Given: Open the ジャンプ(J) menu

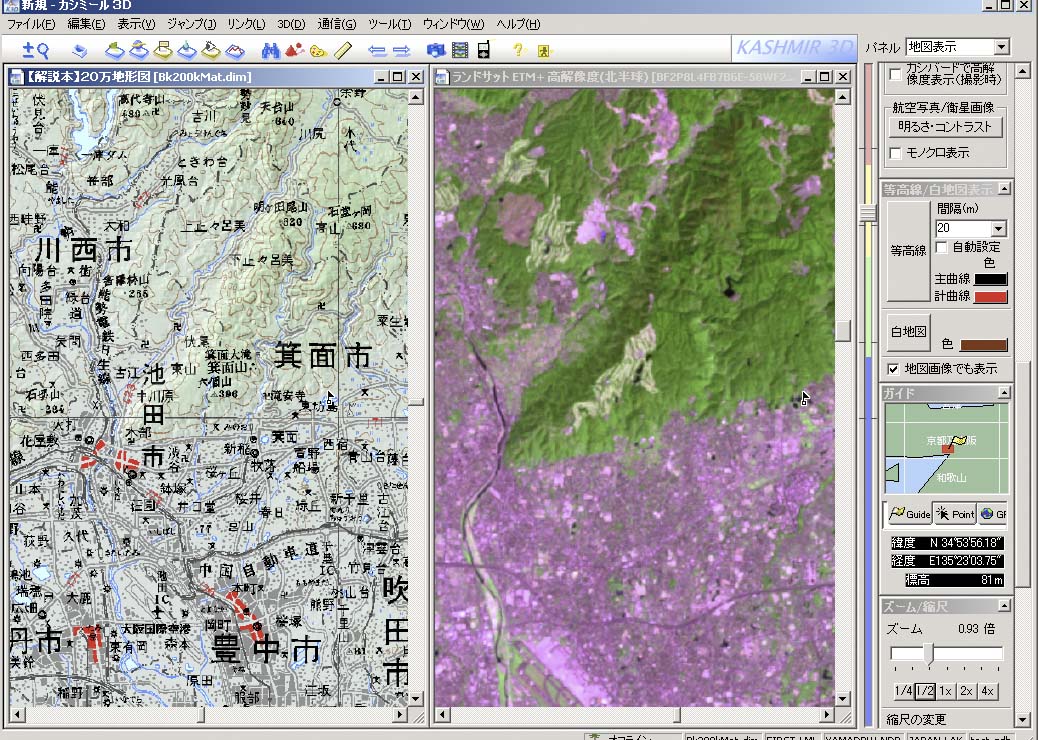Looking at the screenshot, I should coord(191,24).
